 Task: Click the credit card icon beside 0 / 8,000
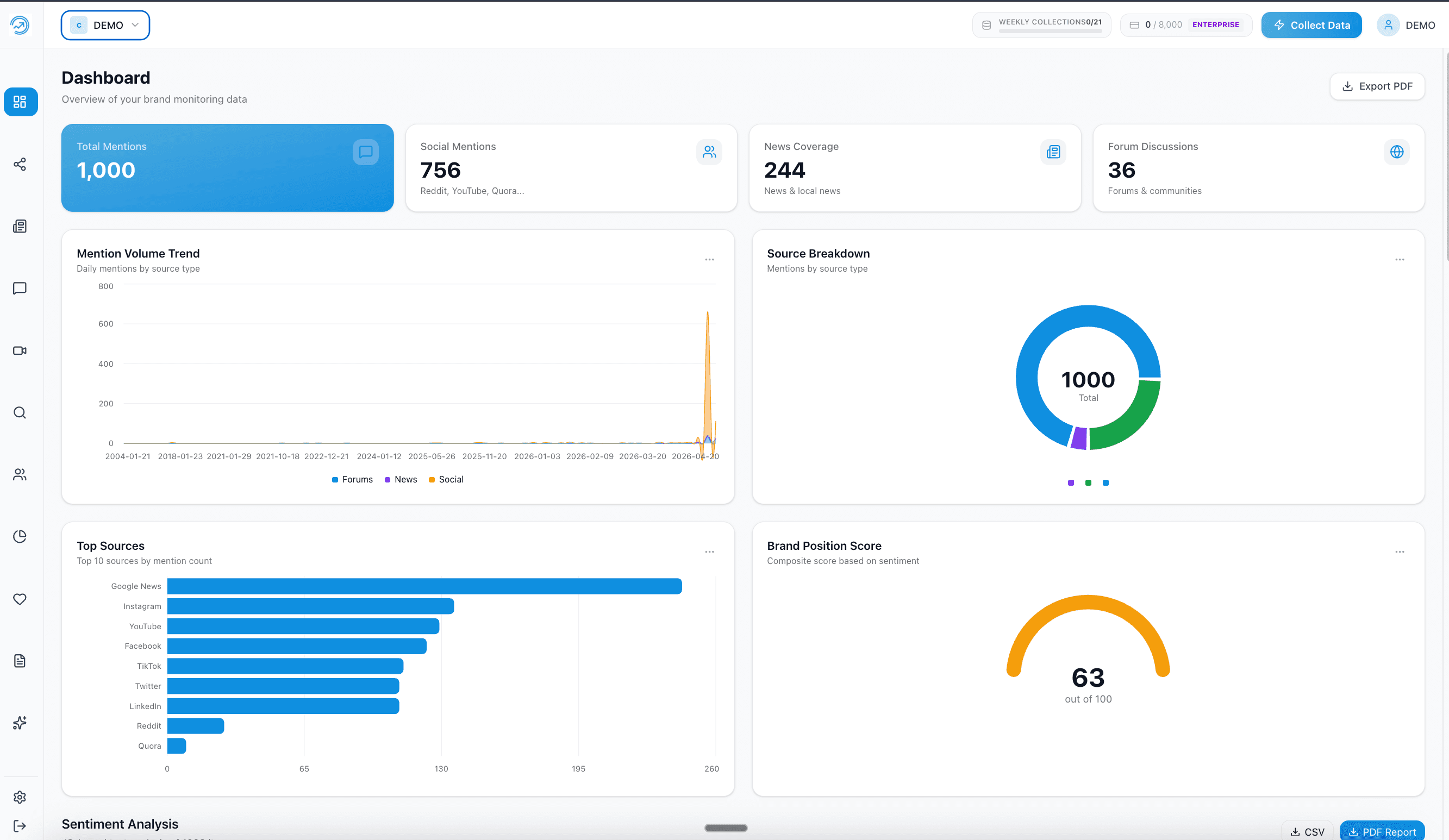point(1134,26)
